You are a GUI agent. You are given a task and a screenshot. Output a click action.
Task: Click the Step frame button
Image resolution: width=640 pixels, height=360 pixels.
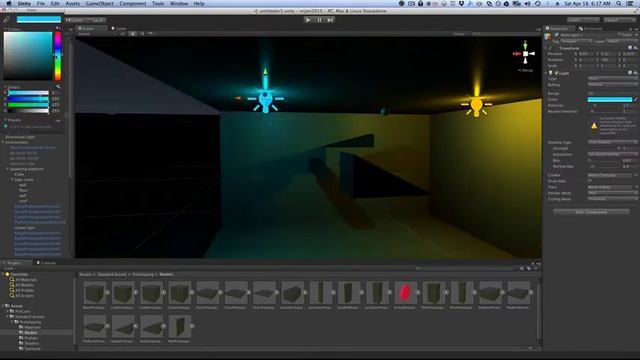tap(331, 20)
